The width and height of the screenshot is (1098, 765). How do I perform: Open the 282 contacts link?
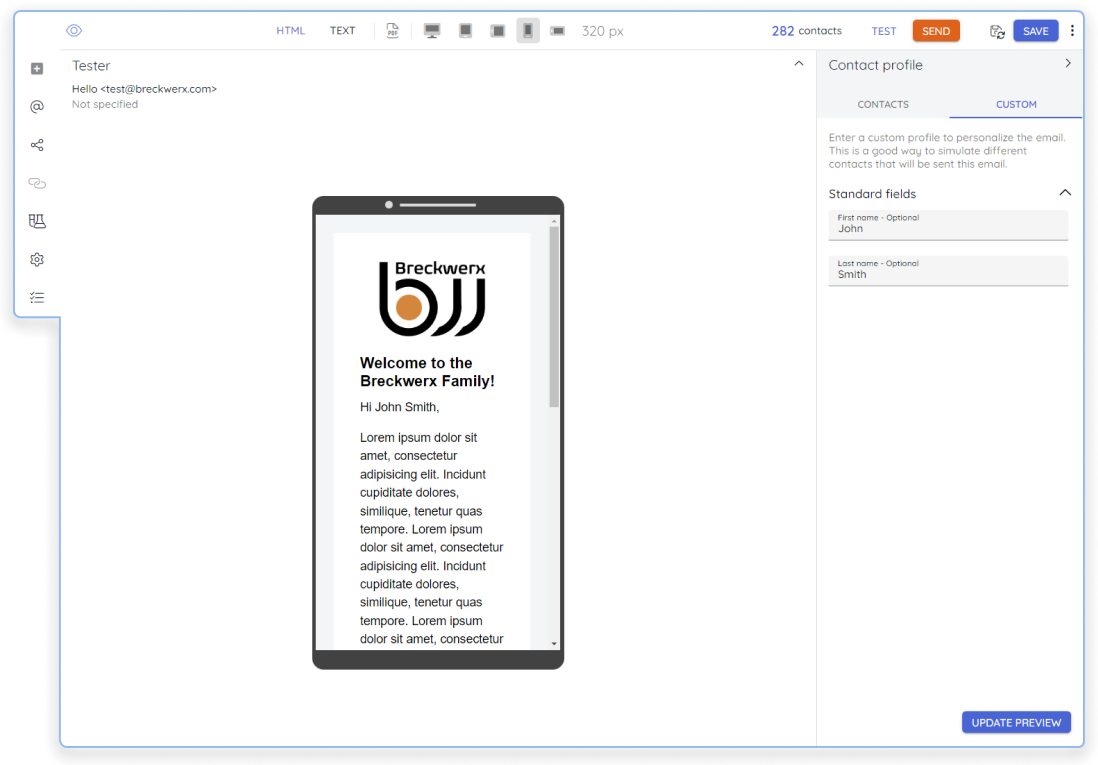[x=807, y=31]
